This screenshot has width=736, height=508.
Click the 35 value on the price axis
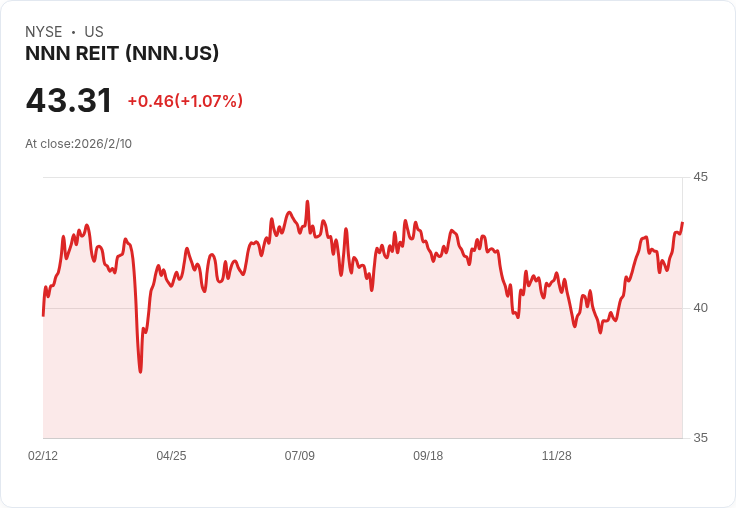coord(700,438)
